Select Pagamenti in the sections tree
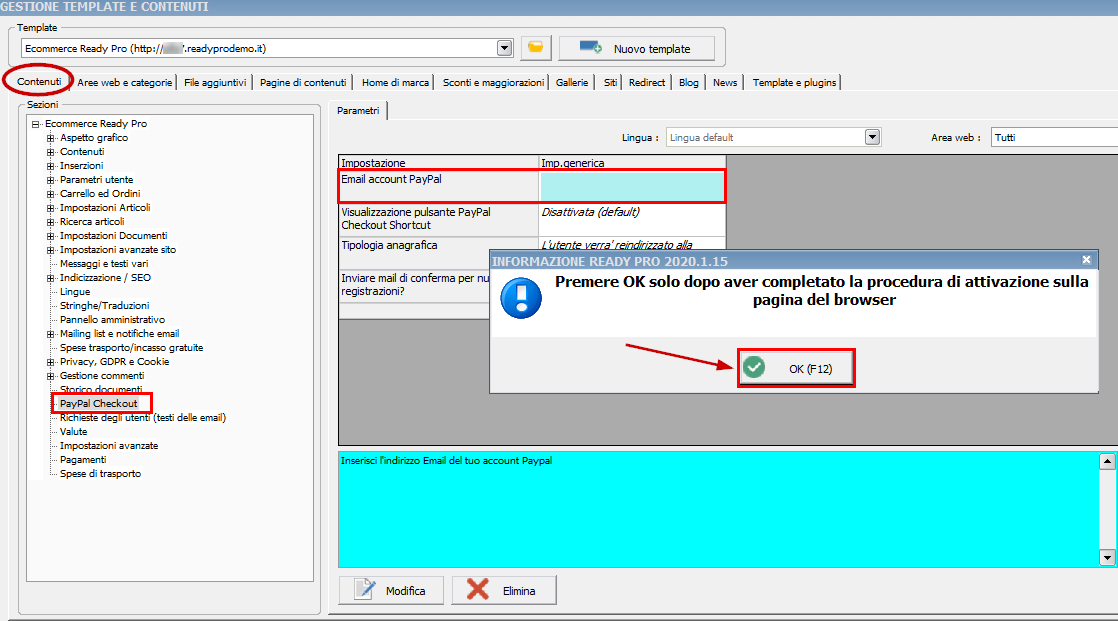This screenshot has height=621, width=1118. click(x=83, y=460)
